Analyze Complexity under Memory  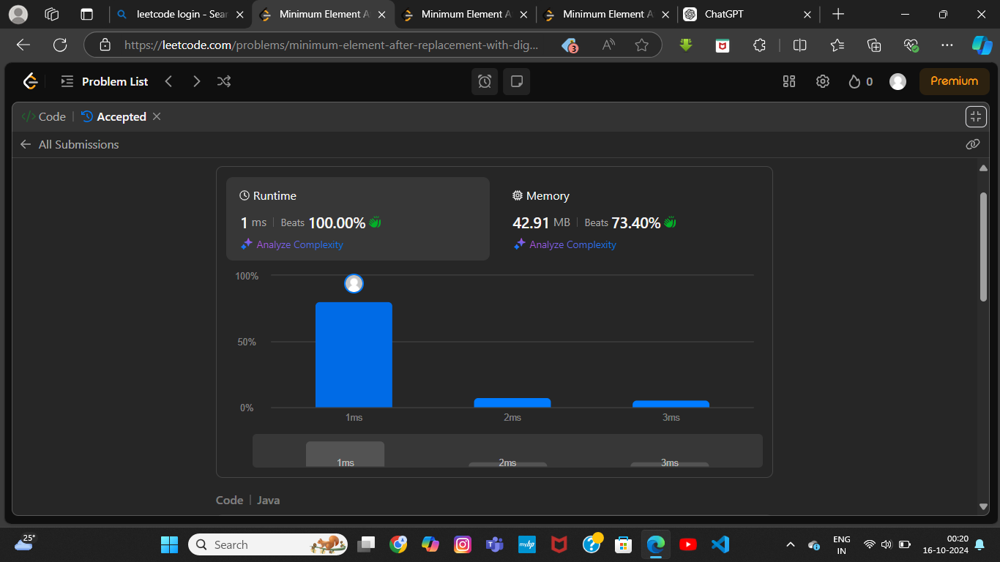tap(565, 244)
